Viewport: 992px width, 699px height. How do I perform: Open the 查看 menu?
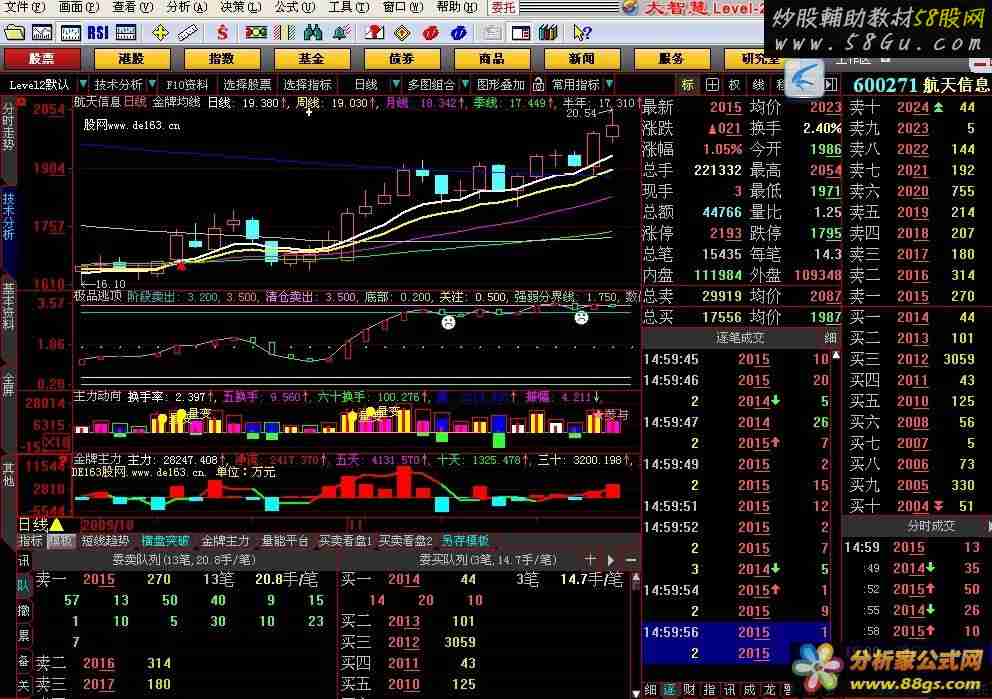pyautogui.click(x=132, y=7)
